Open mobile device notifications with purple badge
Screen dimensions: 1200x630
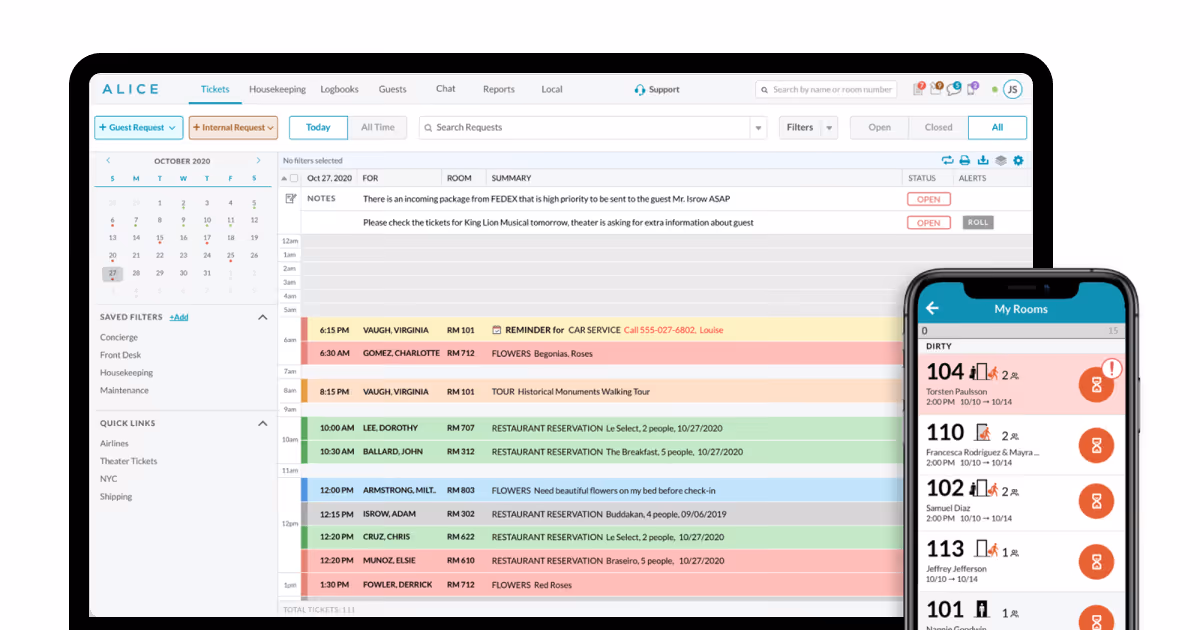tap(971, 89)
